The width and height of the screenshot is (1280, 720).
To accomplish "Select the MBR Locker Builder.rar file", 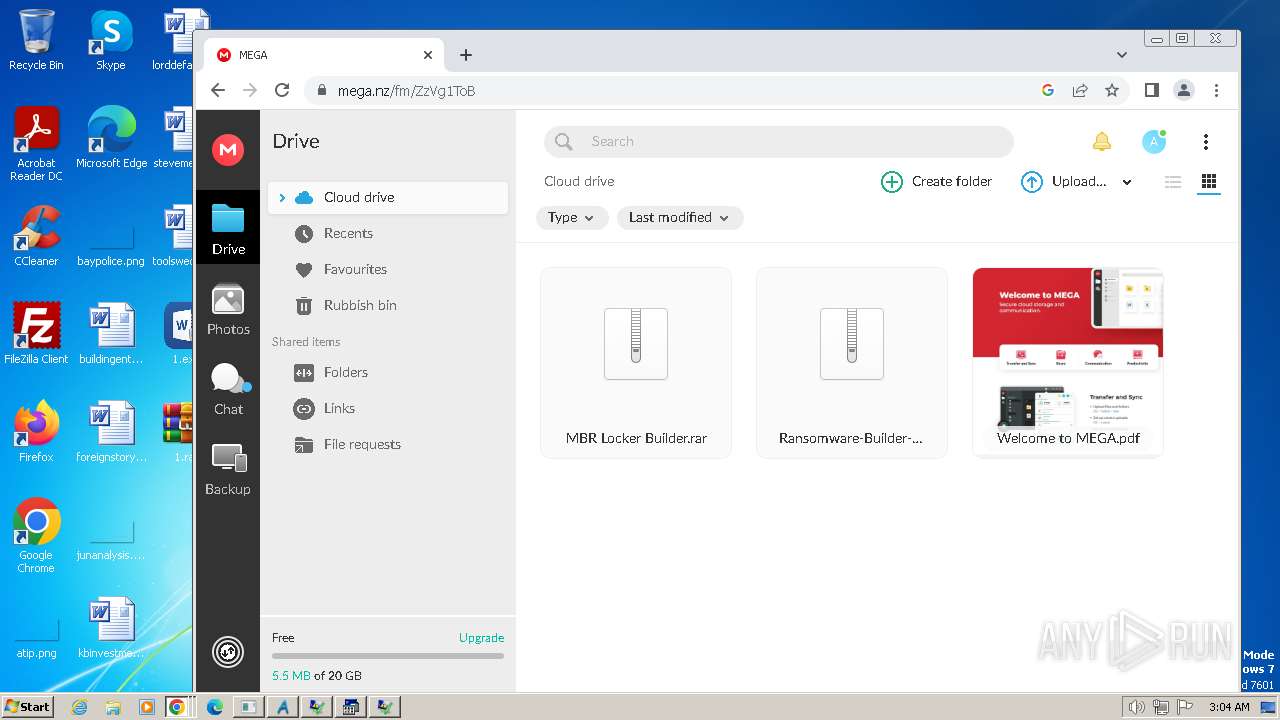I will click(x=636, y=363).
